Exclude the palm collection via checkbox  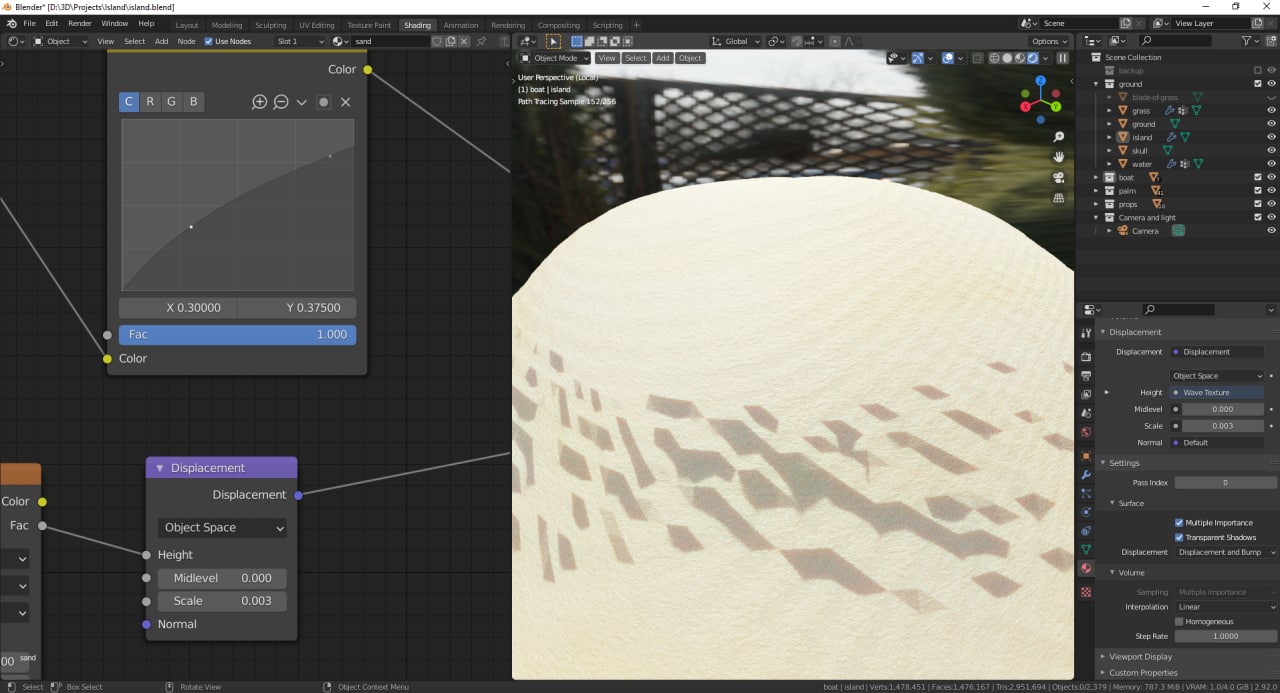coord(1258,190)
